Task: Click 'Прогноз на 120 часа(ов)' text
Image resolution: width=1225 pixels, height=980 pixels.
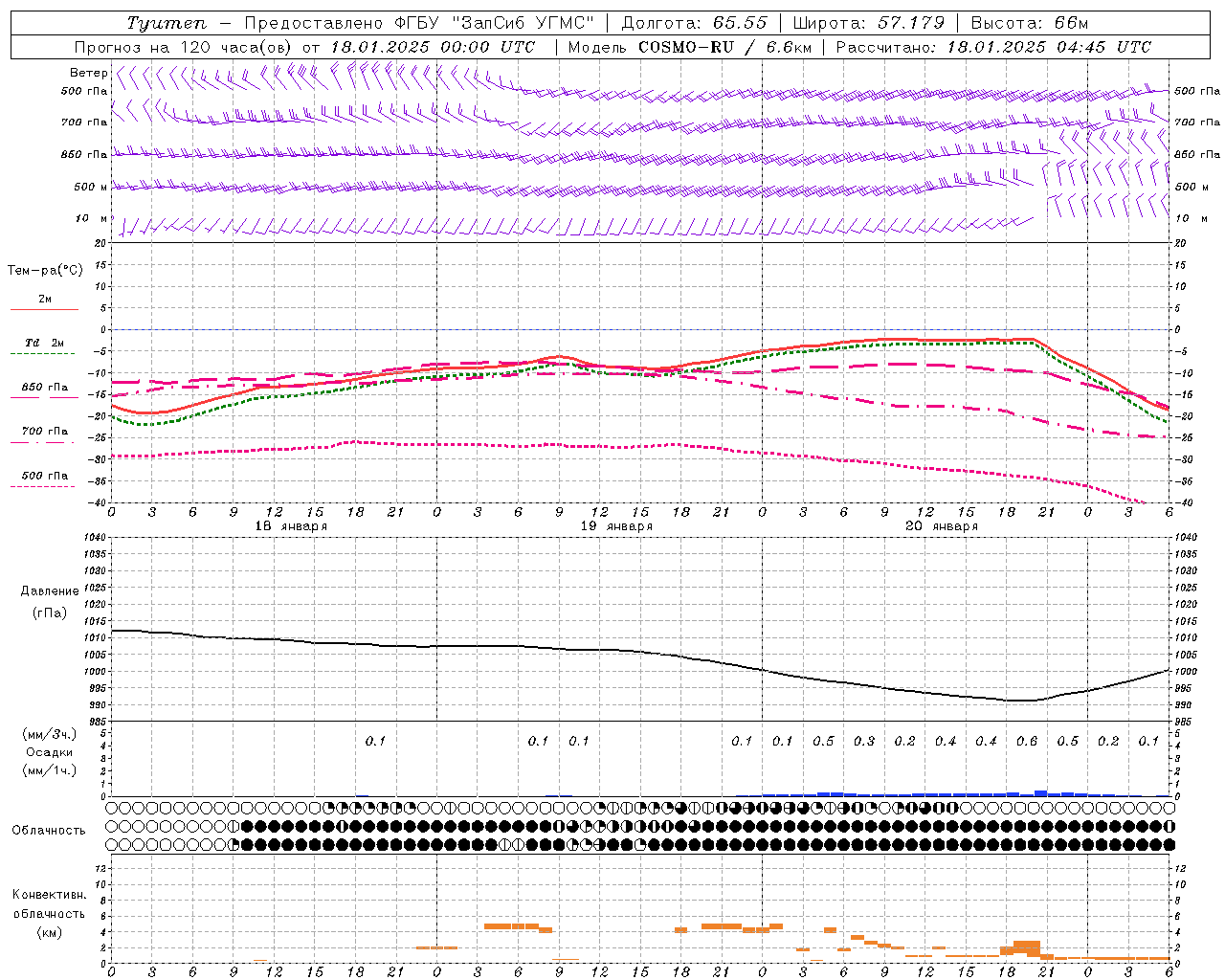Action: tap(185, 47)
